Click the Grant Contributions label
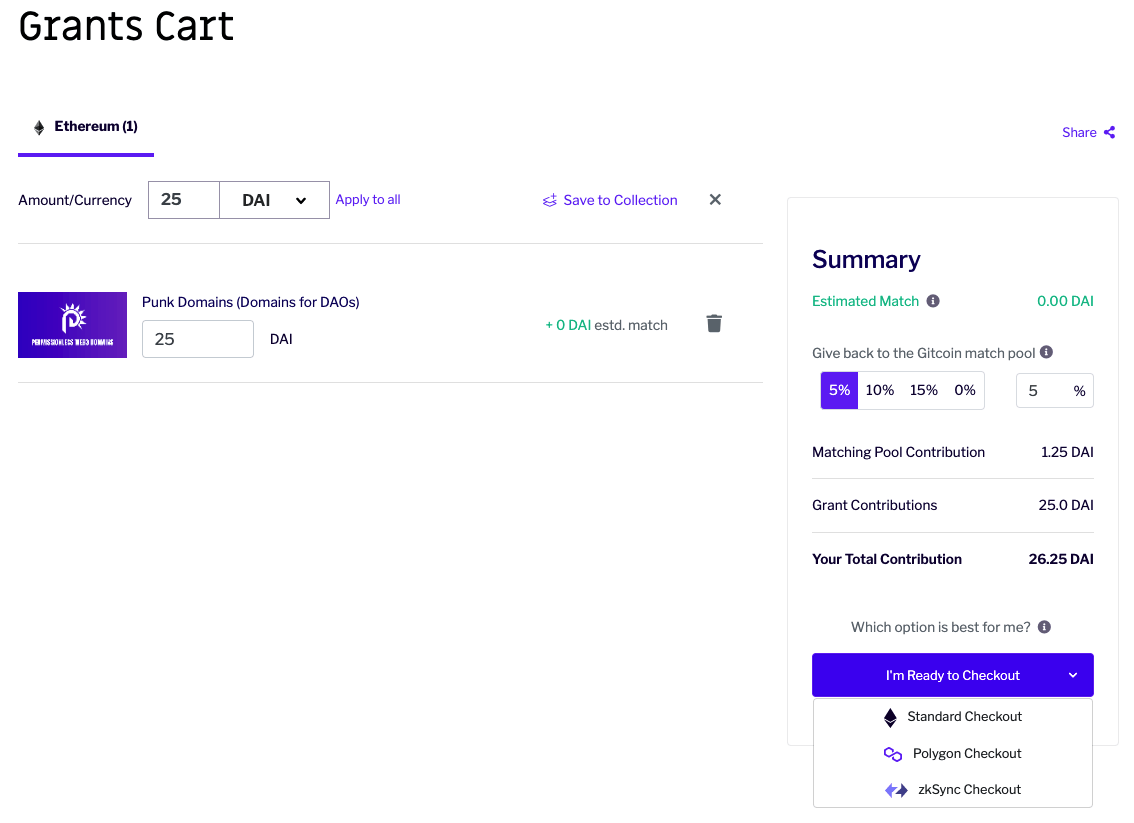Viewport: 1134px width, 823px height. click(x=874, y=505)
